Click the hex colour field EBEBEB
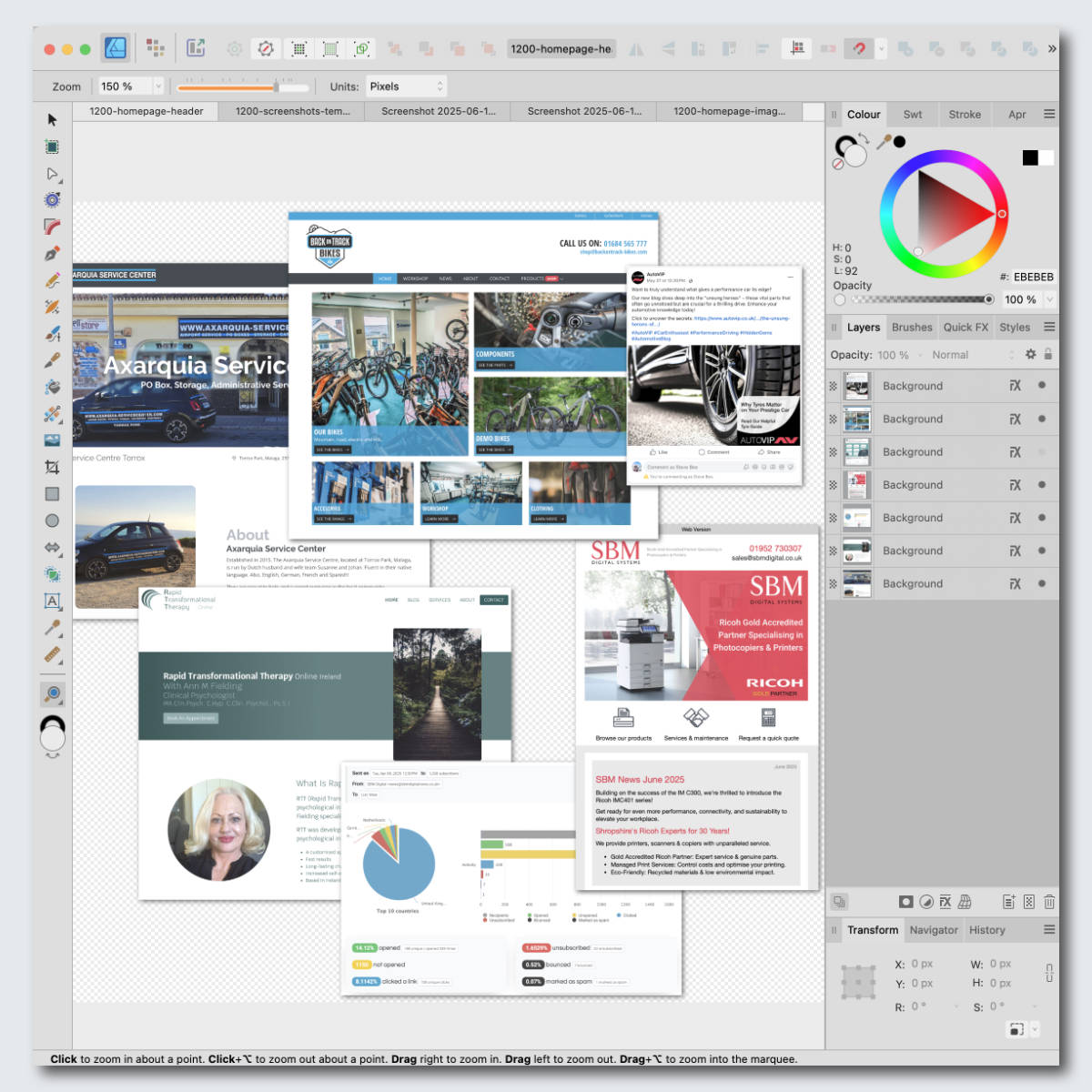The image size is (1092, 1092). [1034, 277]
